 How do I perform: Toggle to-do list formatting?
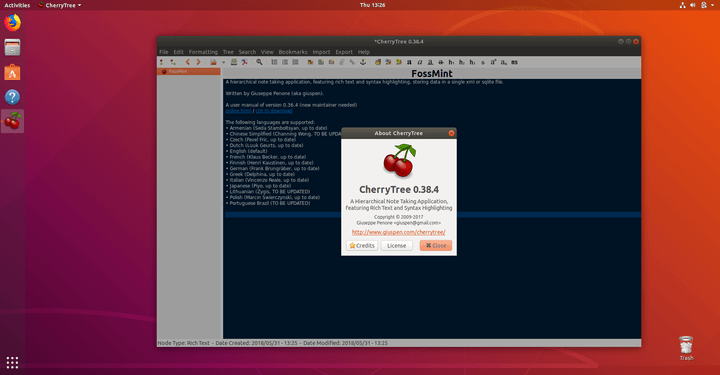click(295, 62)
